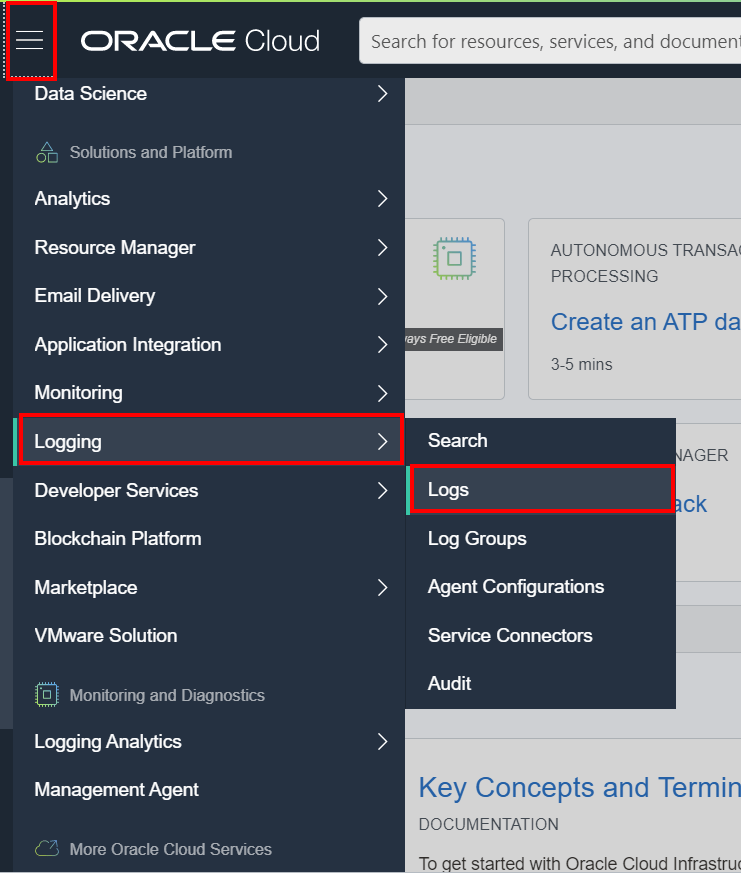The height and width of the screenshot is (873, 741).
Task: Expand the Logging Analytics submenu
Action: [381, 742]
